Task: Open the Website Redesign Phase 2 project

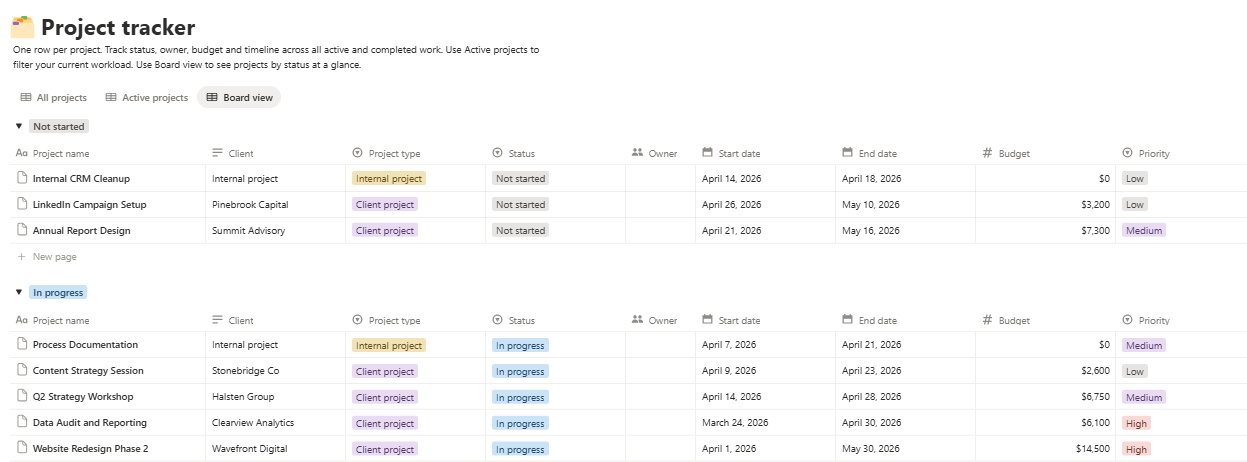Action: click(90, 448)
